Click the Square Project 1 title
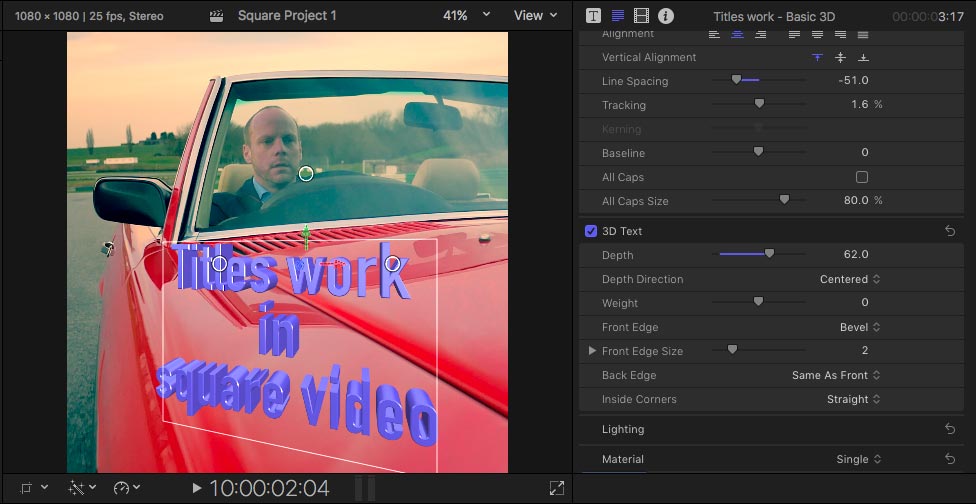Screen dimensions: 976x504 (x=287, y=16)
